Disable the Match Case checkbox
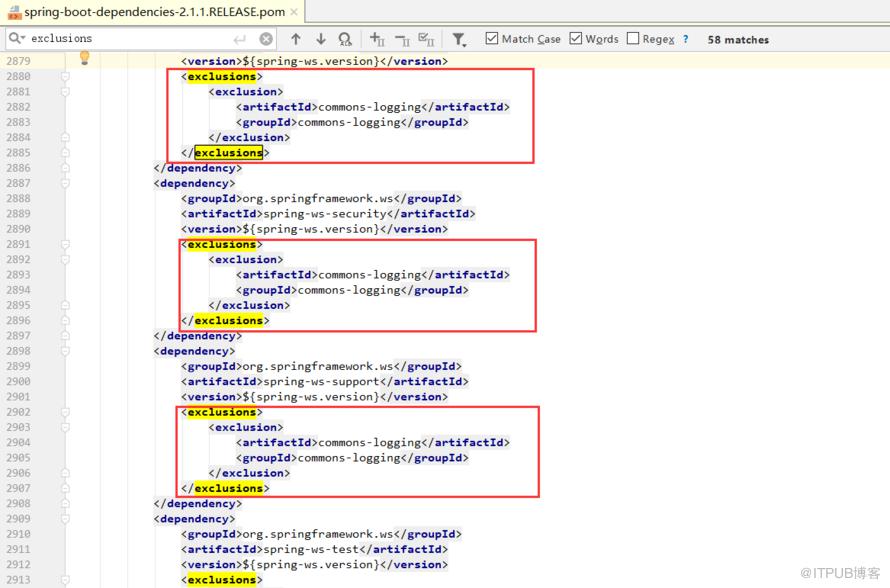The width and height of the screenshot is (890, 588). [492, 39]
